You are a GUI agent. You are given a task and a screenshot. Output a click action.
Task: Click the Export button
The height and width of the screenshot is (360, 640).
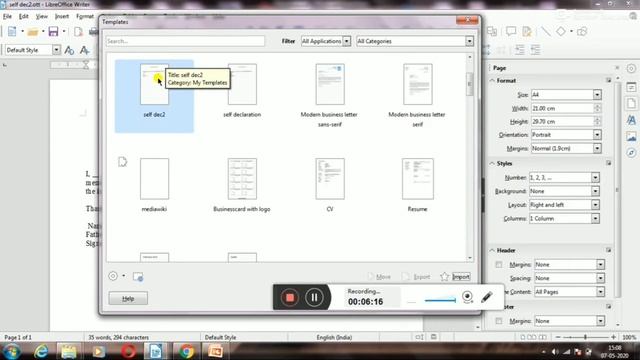click(416, 277)
